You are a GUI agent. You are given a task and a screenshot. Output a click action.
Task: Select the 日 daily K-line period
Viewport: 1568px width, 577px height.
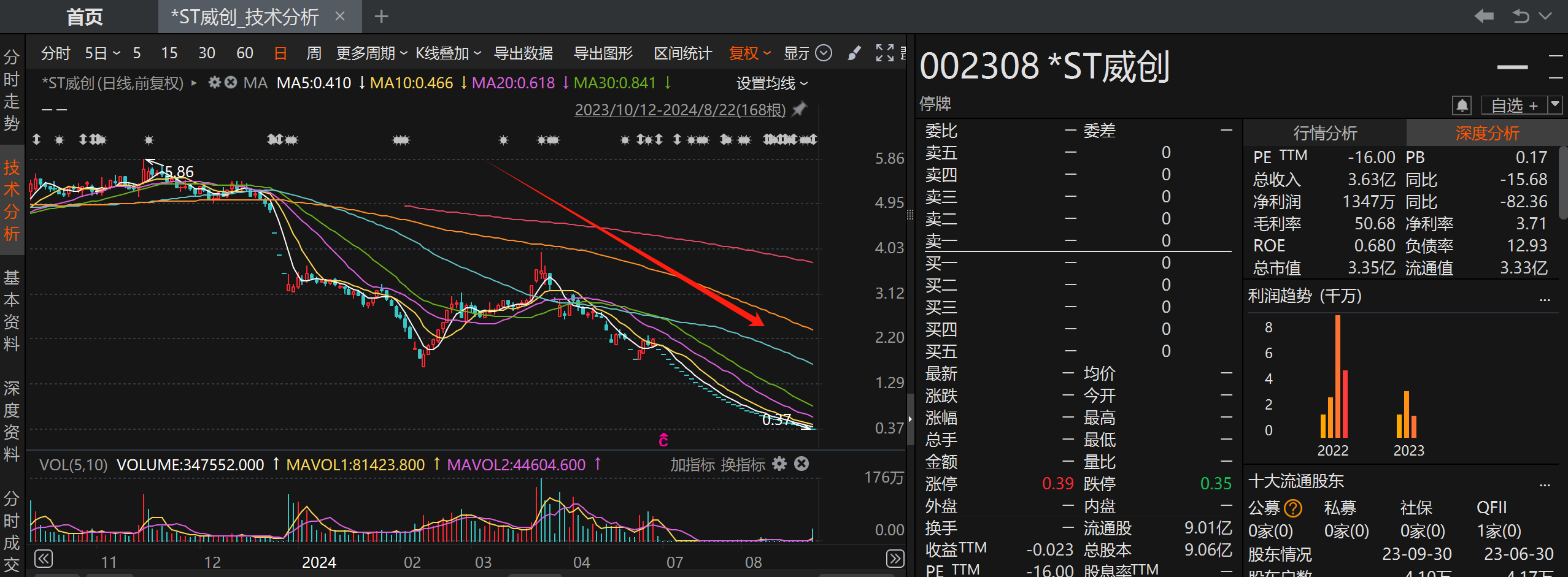point(280,53)
